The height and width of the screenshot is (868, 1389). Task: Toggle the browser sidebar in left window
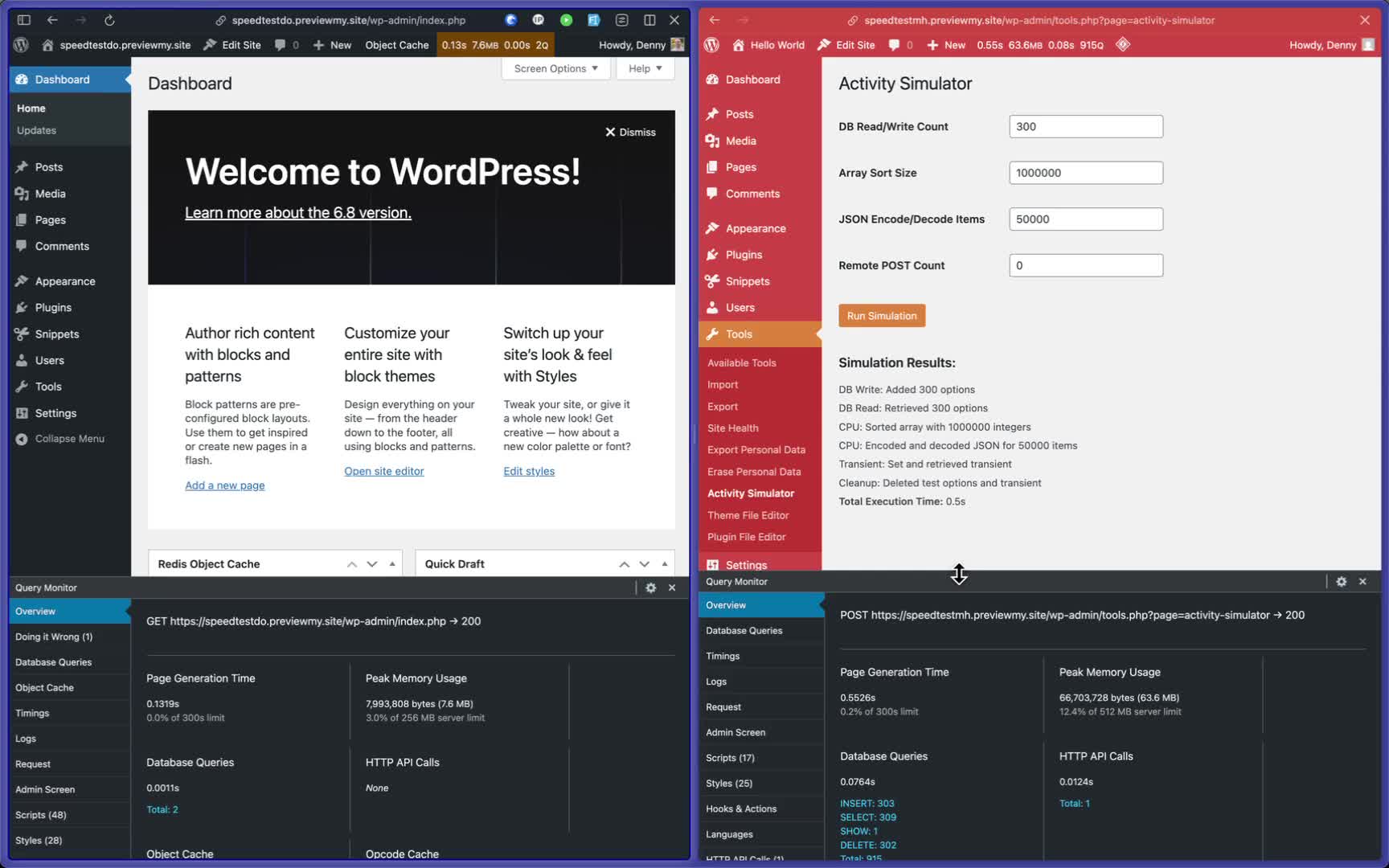pos(23,20)
